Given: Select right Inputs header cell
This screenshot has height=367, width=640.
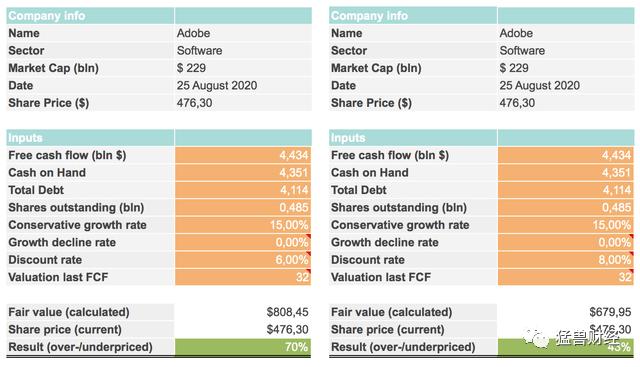Looking at the screenshot, I should coord(413,138).
